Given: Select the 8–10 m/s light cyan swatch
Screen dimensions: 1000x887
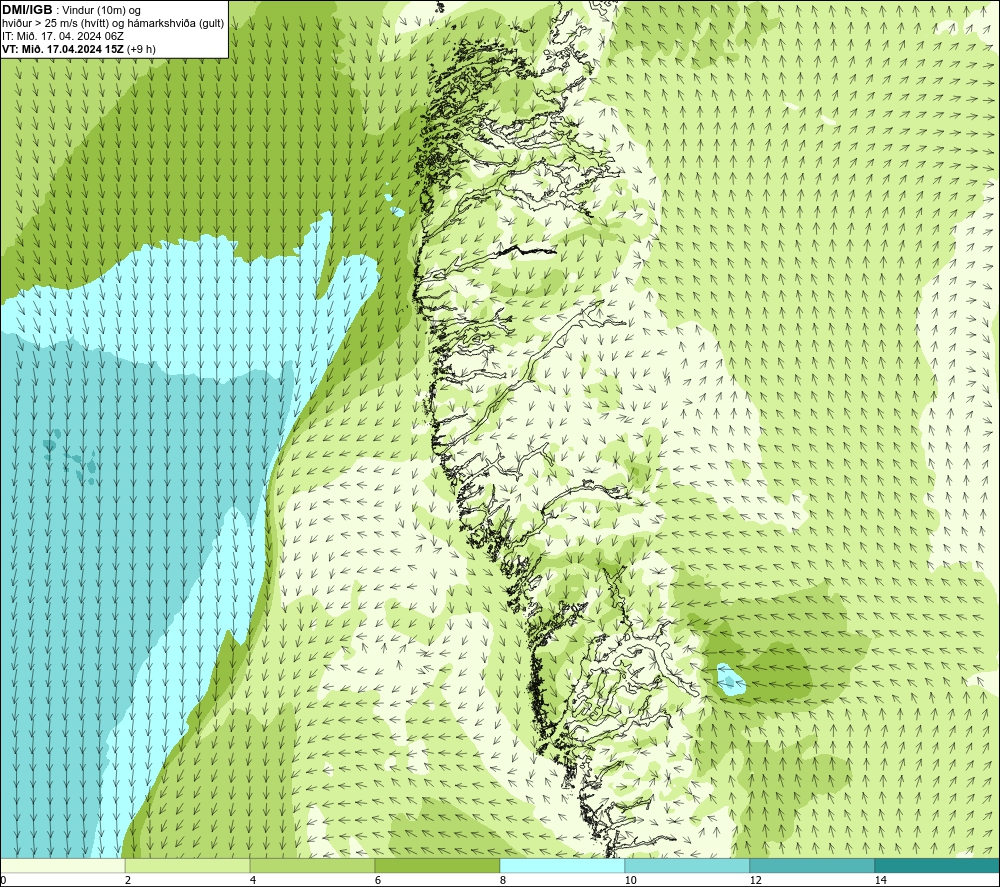Looking at the screenshot, I should 562,865.
